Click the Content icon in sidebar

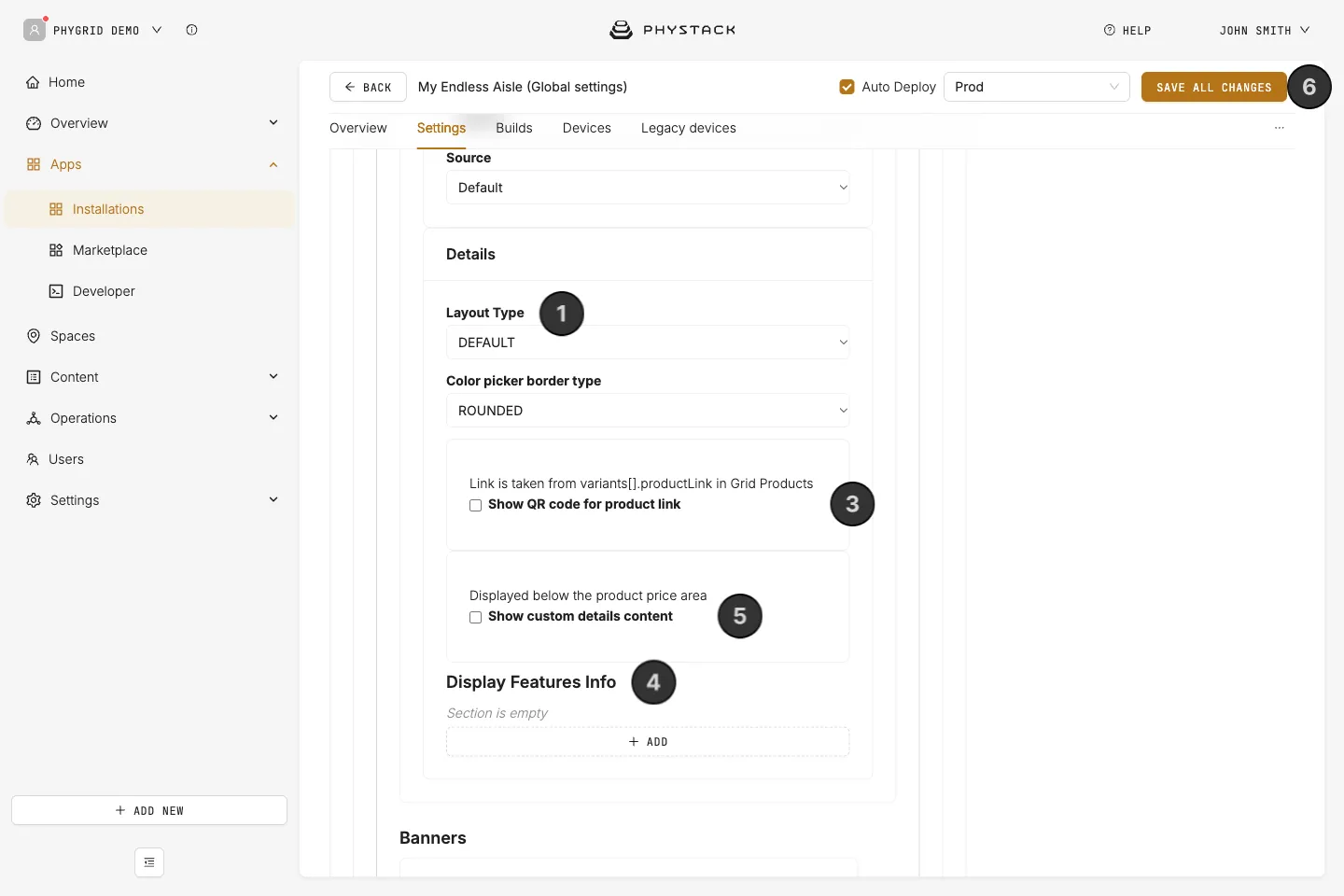tap(34, 377)
